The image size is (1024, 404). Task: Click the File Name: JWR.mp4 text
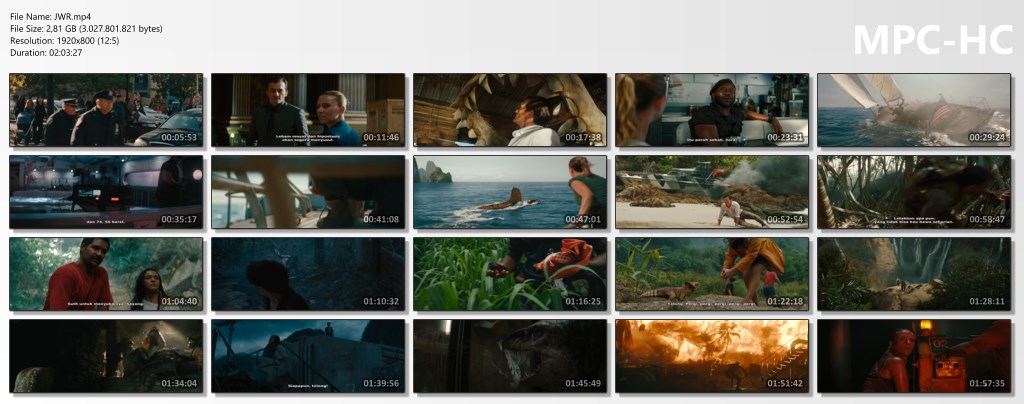pyautogui.click(x=49, y=17)
